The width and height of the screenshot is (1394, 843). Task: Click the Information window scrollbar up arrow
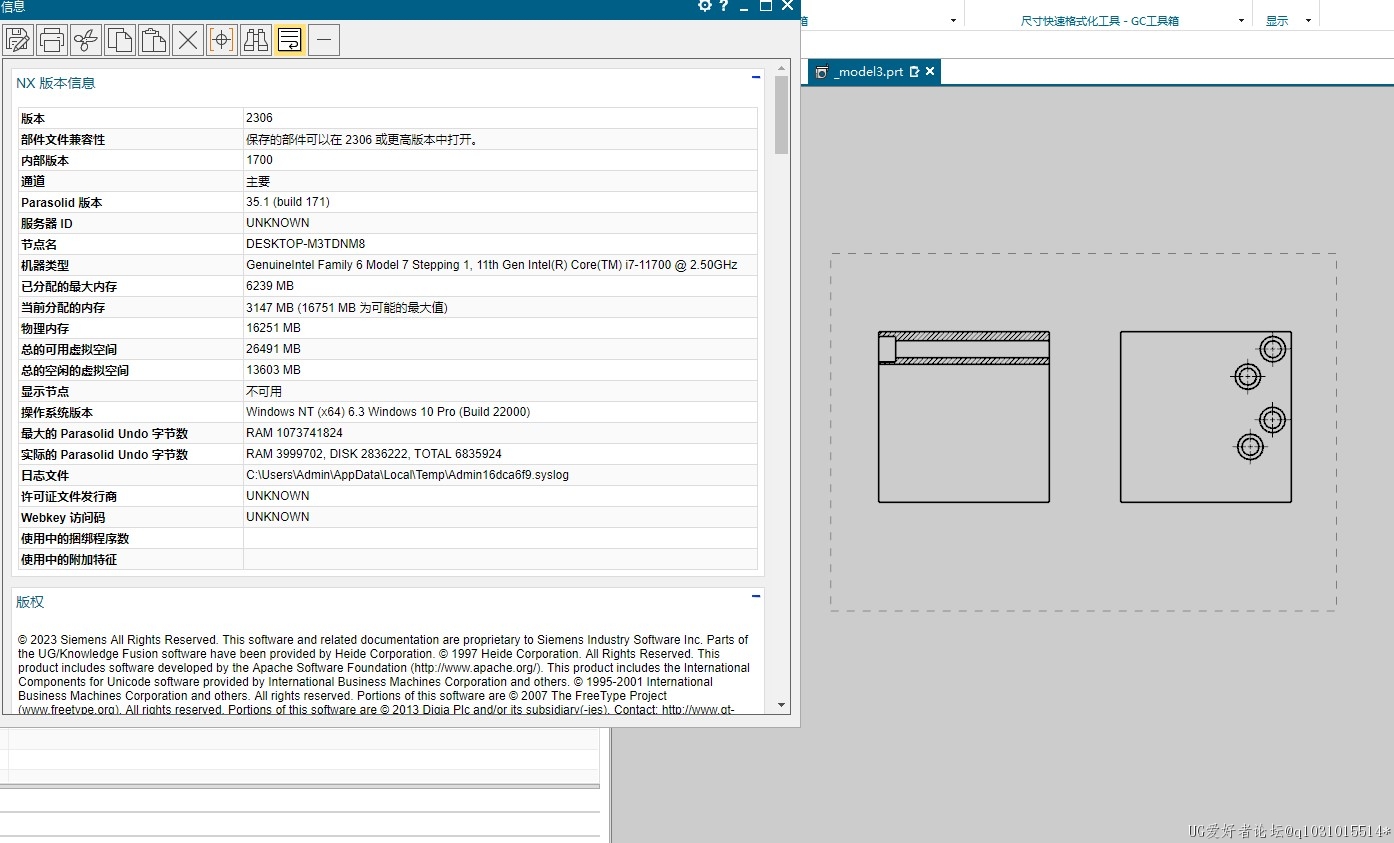tap(782, 69)
